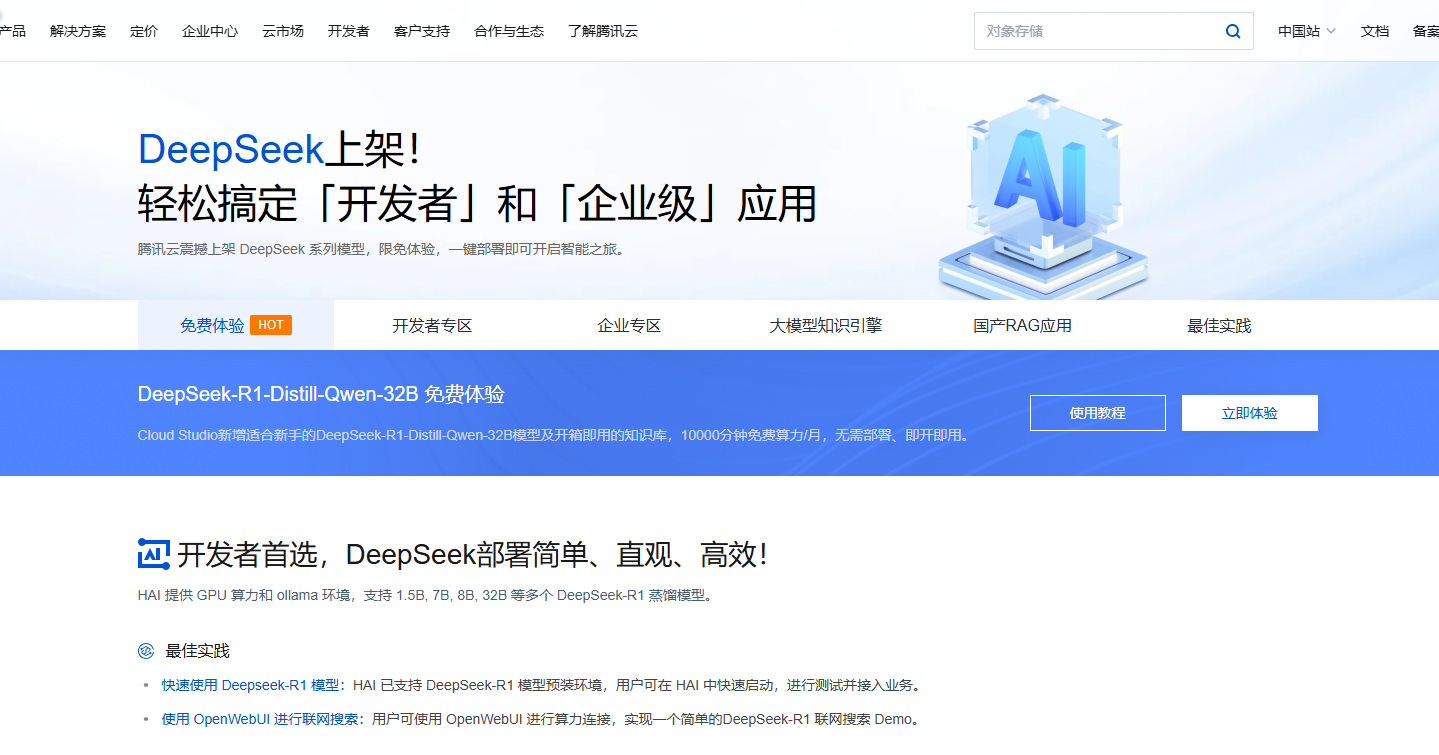Viewport: 1439px width, 755px height.
Task: Open the 企业中心 menu
Action: pos(210,31)
